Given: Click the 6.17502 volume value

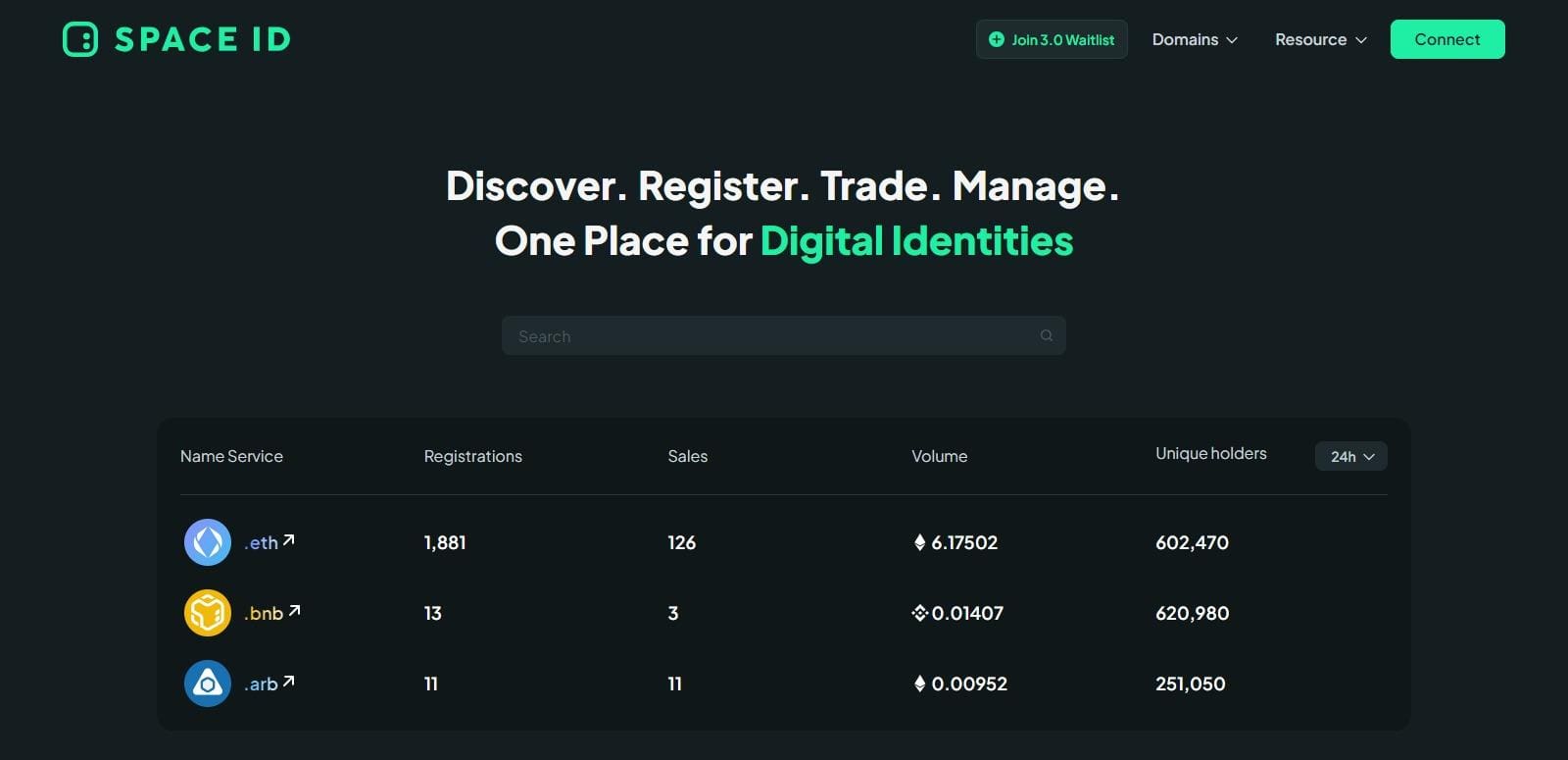Looking at the screenshot, I should [964, 542].
